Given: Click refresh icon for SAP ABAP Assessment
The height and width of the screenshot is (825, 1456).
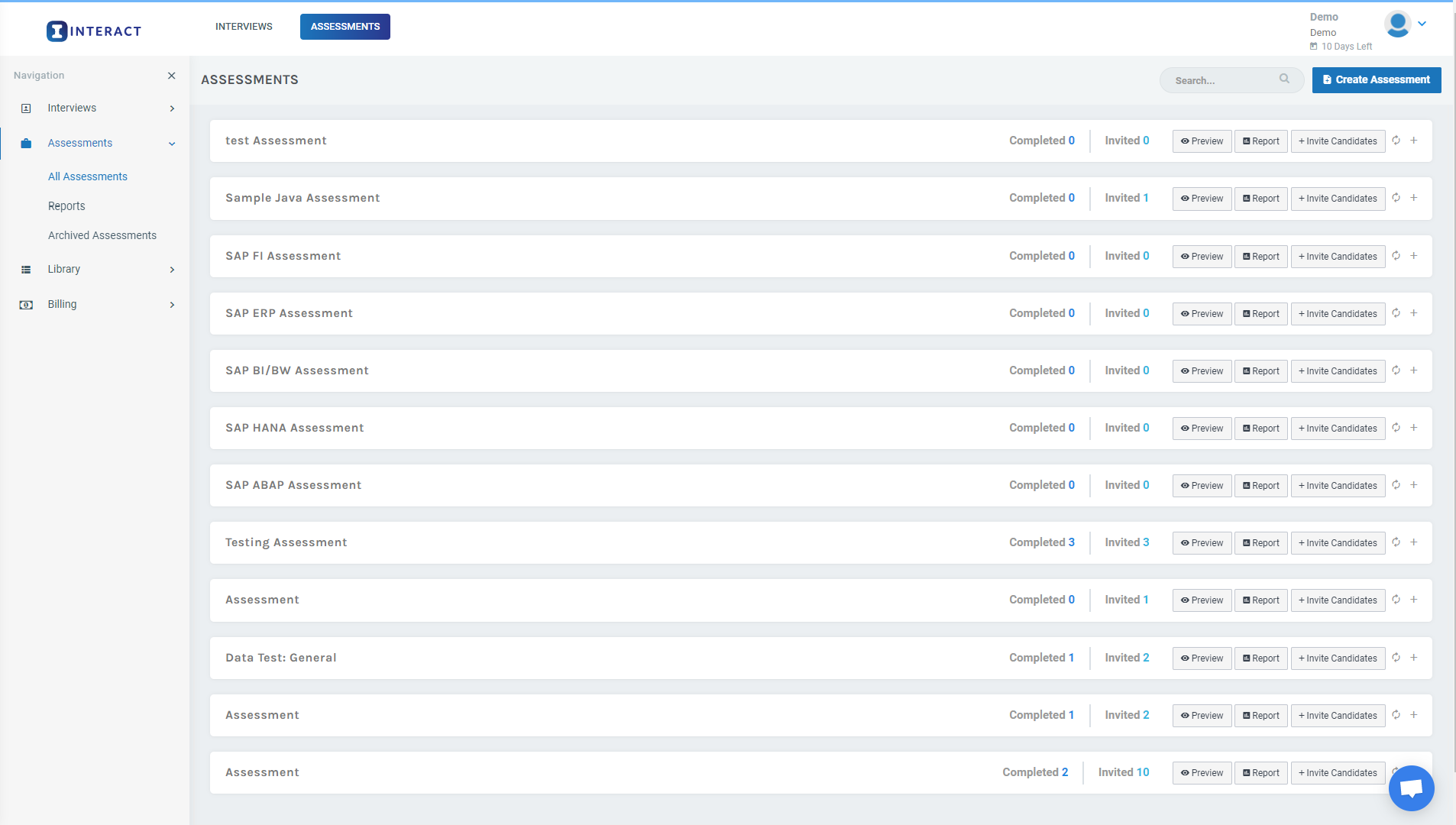Looking at the screenshot, I should 1396,485.
